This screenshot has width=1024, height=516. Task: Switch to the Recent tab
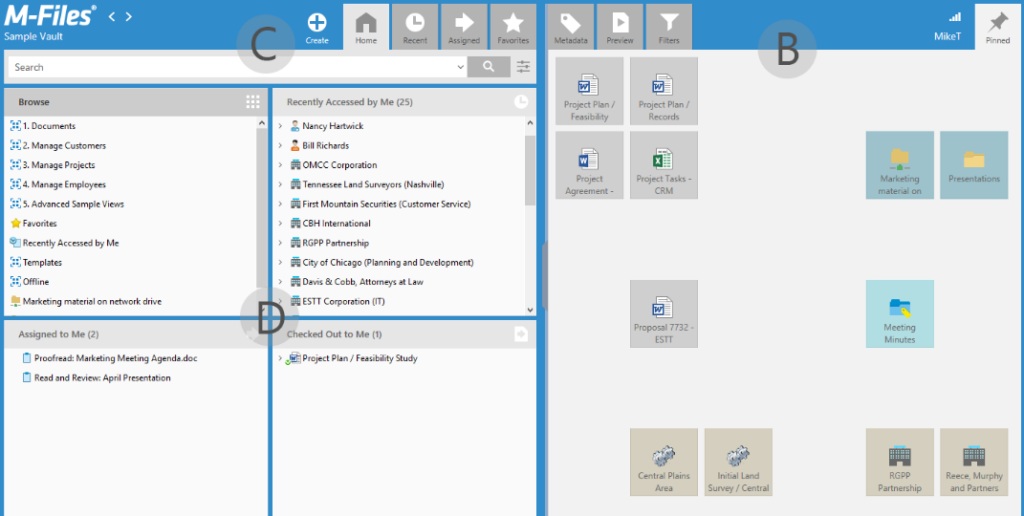pos(415,27)
